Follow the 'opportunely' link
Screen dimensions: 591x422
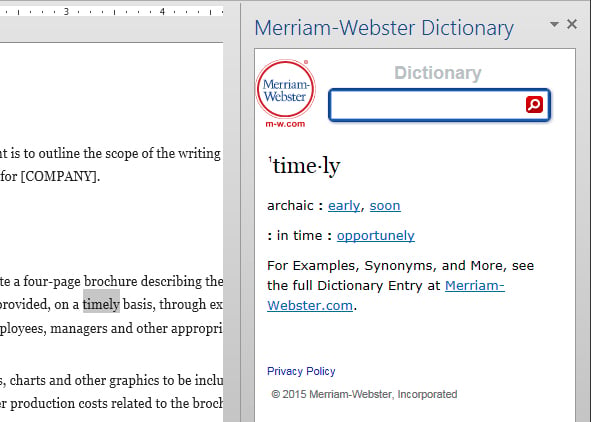(375, 235)
